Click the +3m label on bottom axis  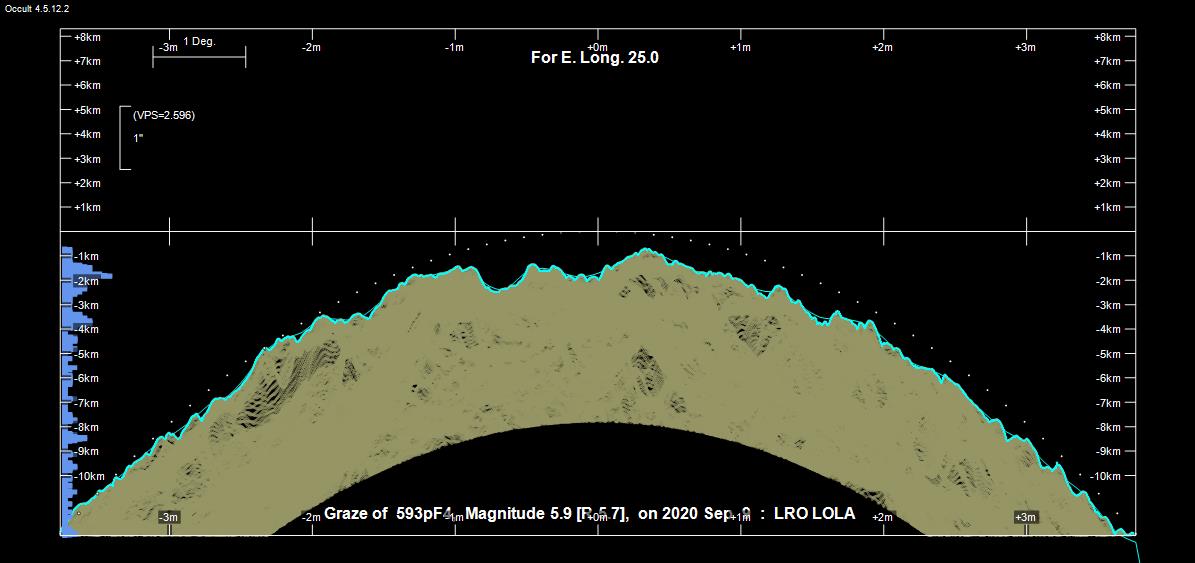(x=1025, y=517)
